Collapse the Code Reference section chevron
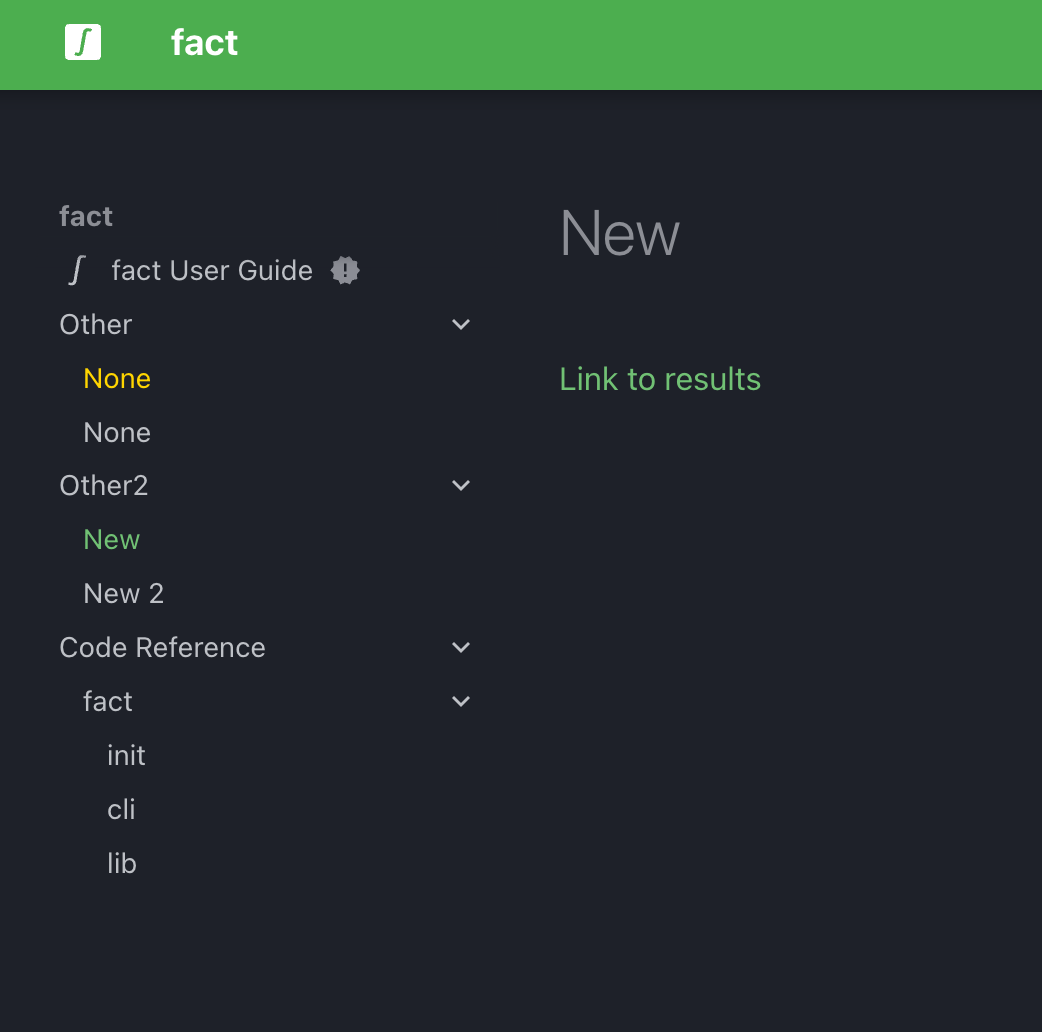The image size is (1042, 1032). click(461, 647)
